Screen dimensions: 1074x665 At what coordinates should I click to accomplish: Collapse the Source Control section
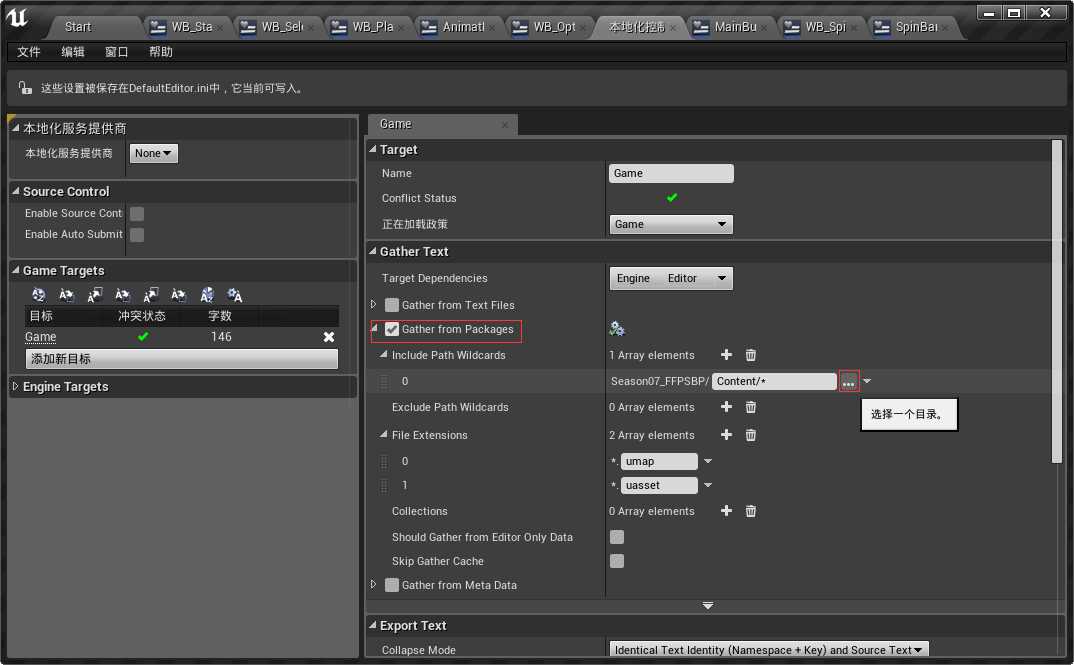pos(15,191)
